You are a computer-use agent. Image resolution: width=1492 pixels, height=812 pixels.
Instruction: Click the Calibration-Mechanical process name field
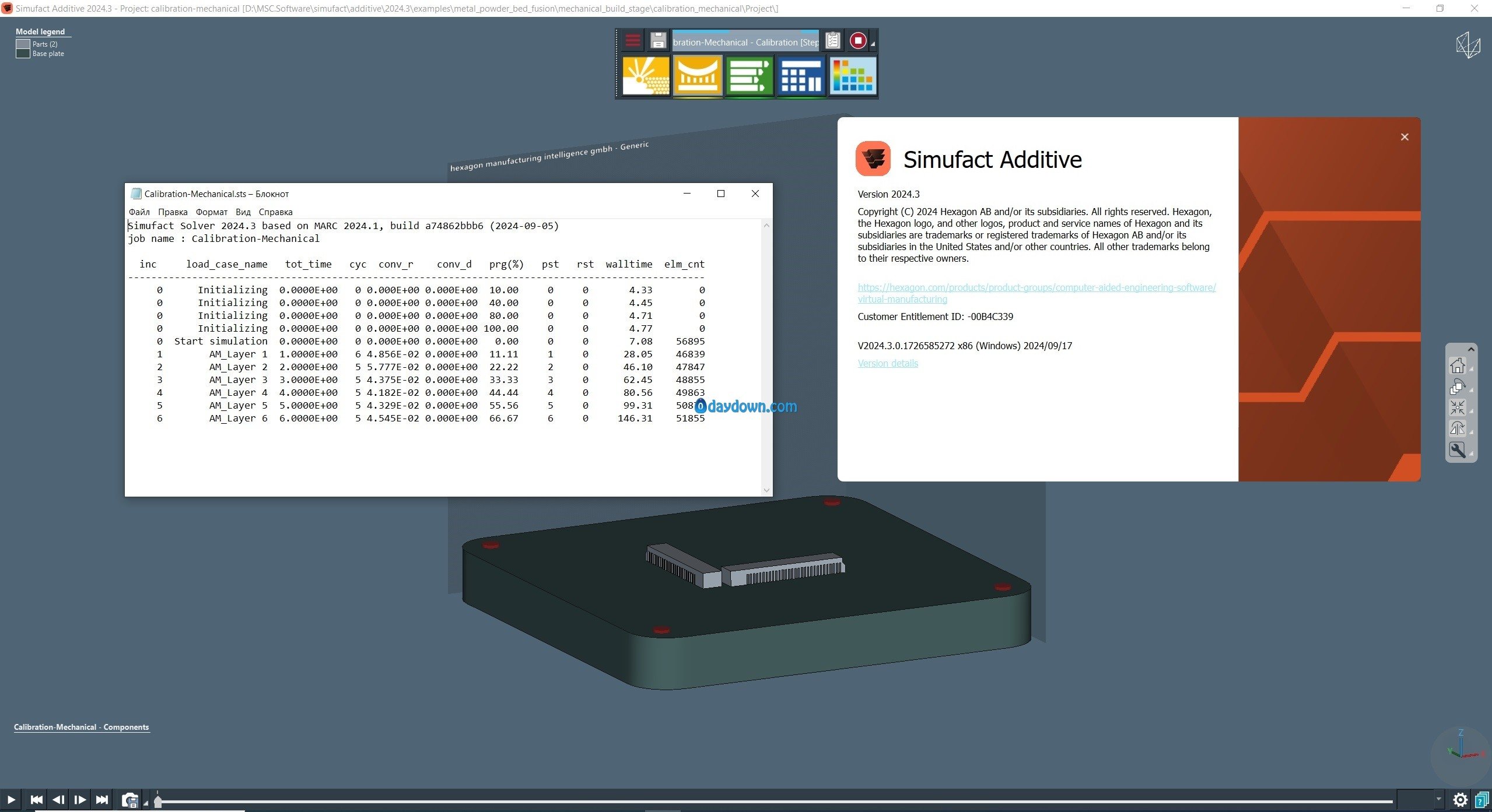coord(745,42)
